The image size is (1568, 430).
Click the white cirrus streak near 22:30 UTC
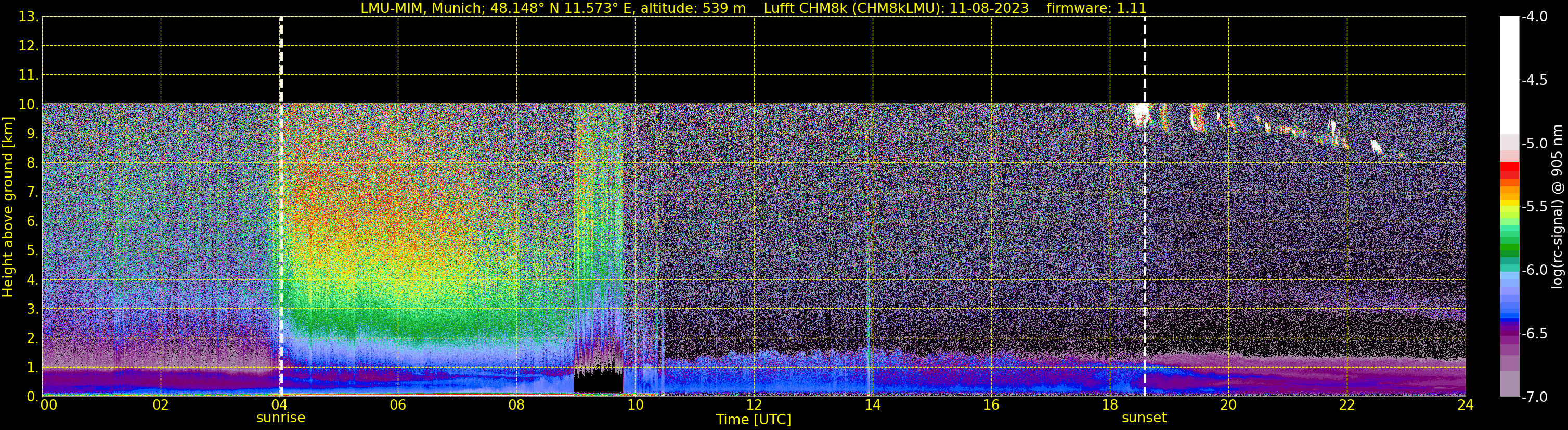tap(1376, 146)
